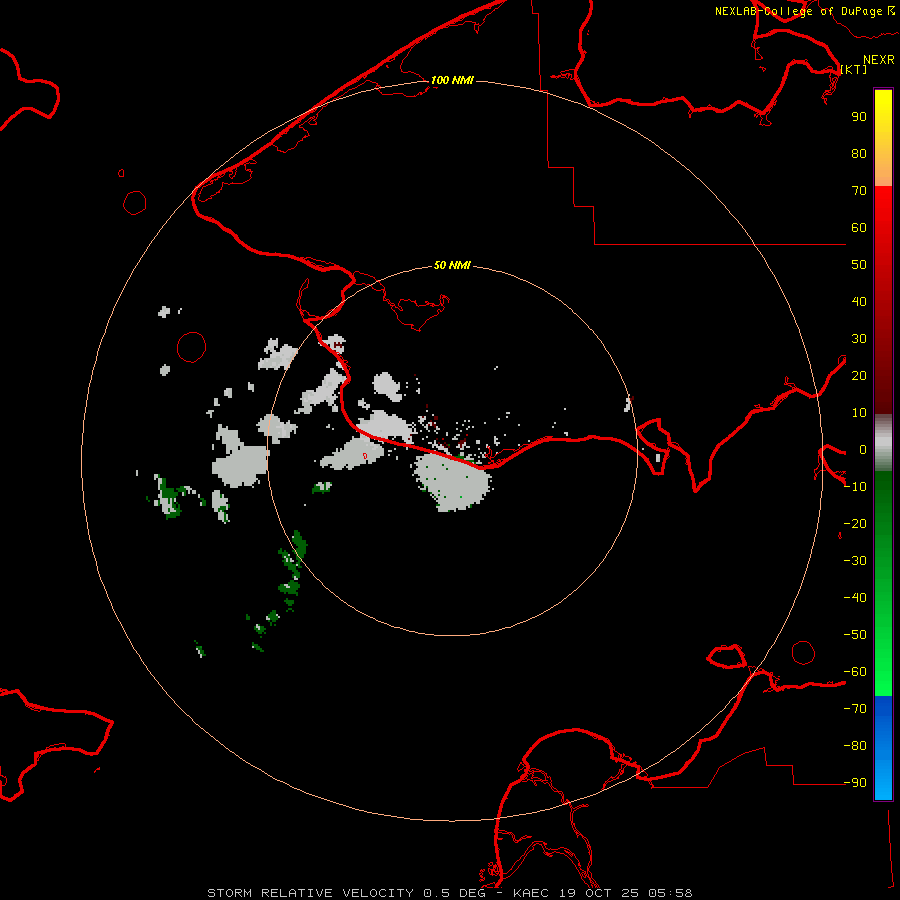Click the 50 NMI range ring label
Screen dimensions: 900x900
(x=452, y=265)
